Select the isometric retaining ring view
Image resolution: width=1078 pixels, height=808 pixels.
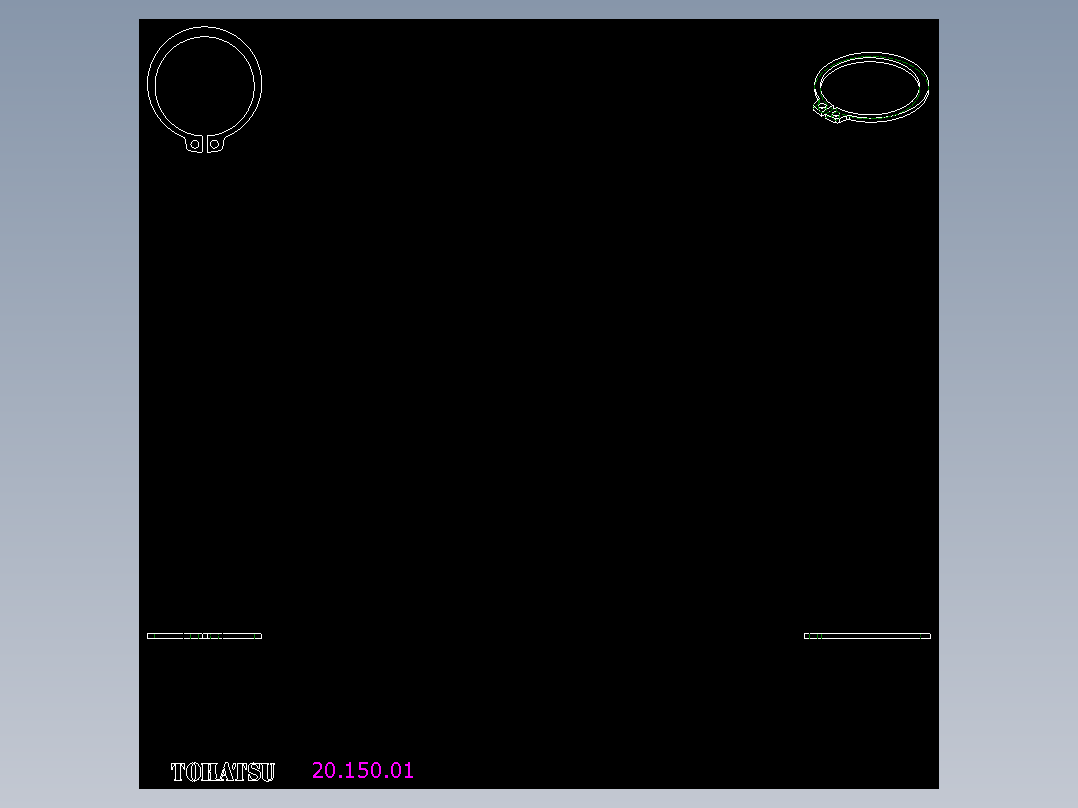tap(871, 88)
